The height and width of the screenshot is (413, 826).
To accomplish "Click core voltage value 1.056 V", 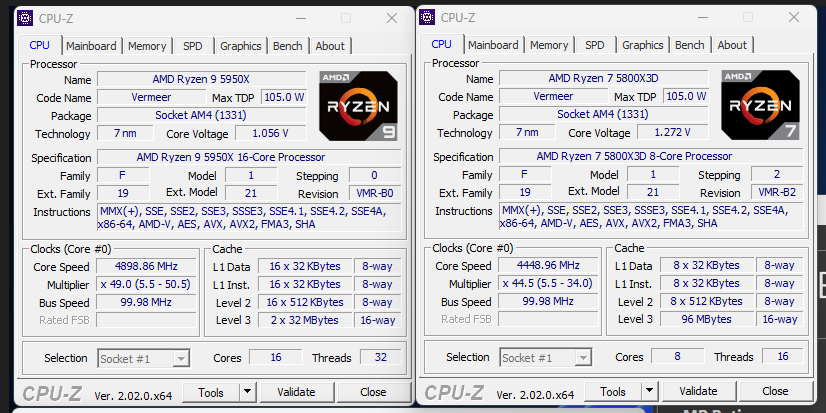I will pos(271,133).
